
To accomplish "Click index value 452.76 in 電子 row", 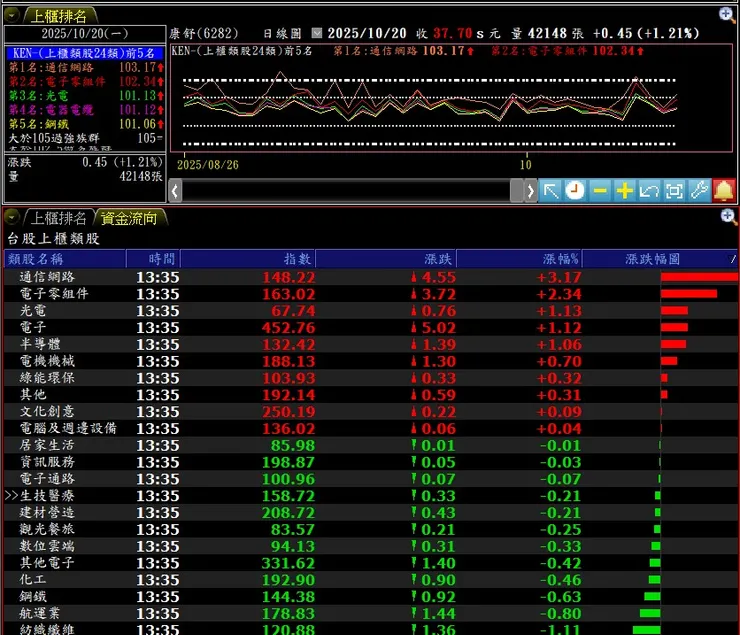I will (x=288, y=328).
